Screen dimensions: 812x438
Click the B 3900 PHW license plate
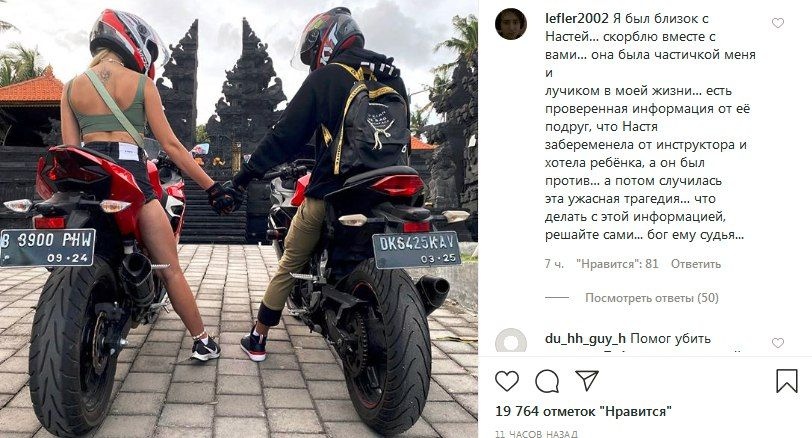point(48,247)
